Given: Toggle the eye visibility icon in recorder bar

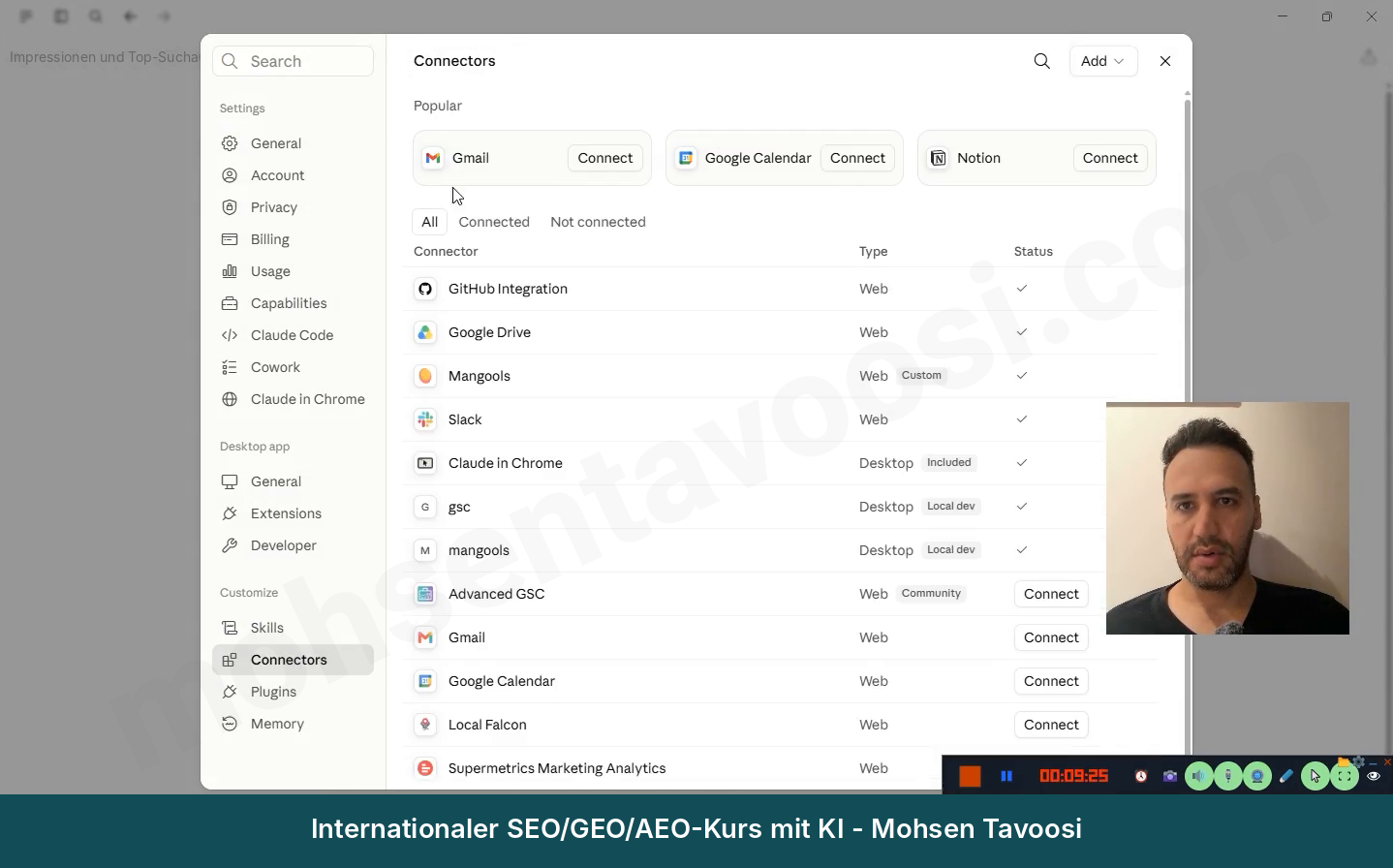Looking at the screenshot, I should (1374, 776).
